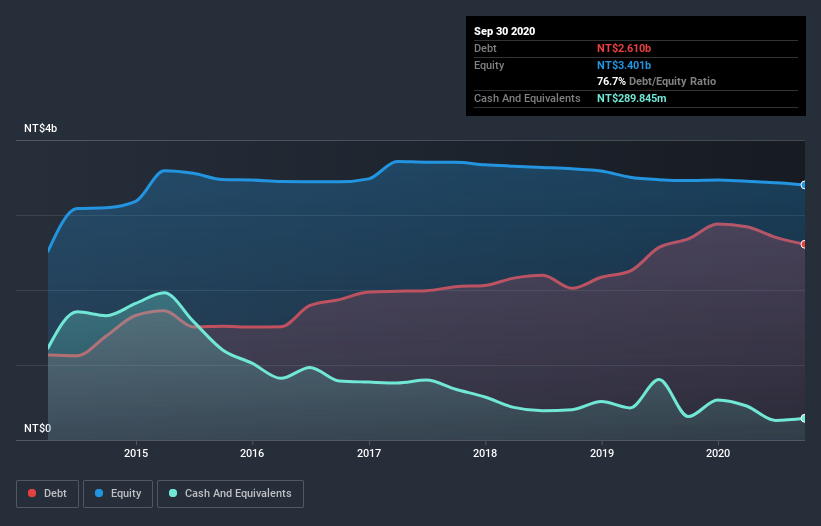
Task: Click the NT$3.401b equity value
Action: pos(624,65)
